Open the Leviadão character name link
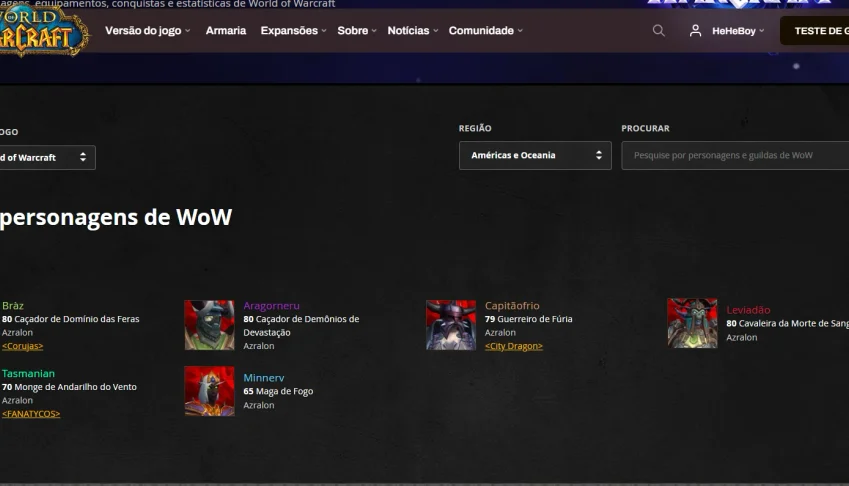Image resolution: width=849 pixels, height=486 pixels. point(748,310)
